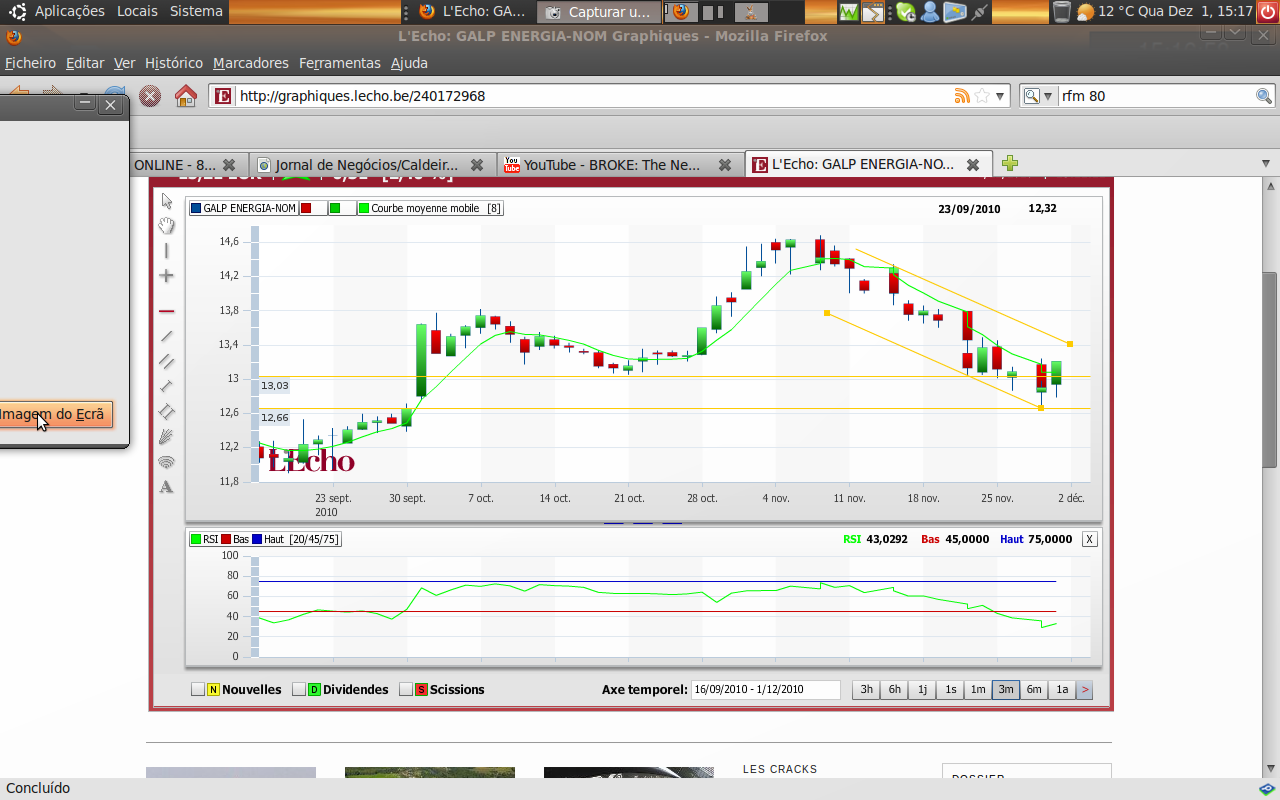Expand more time ranges with red arrow
Image resolution: width=1280 pixels, height=800 pixels.
click(x=1085, y=689)
